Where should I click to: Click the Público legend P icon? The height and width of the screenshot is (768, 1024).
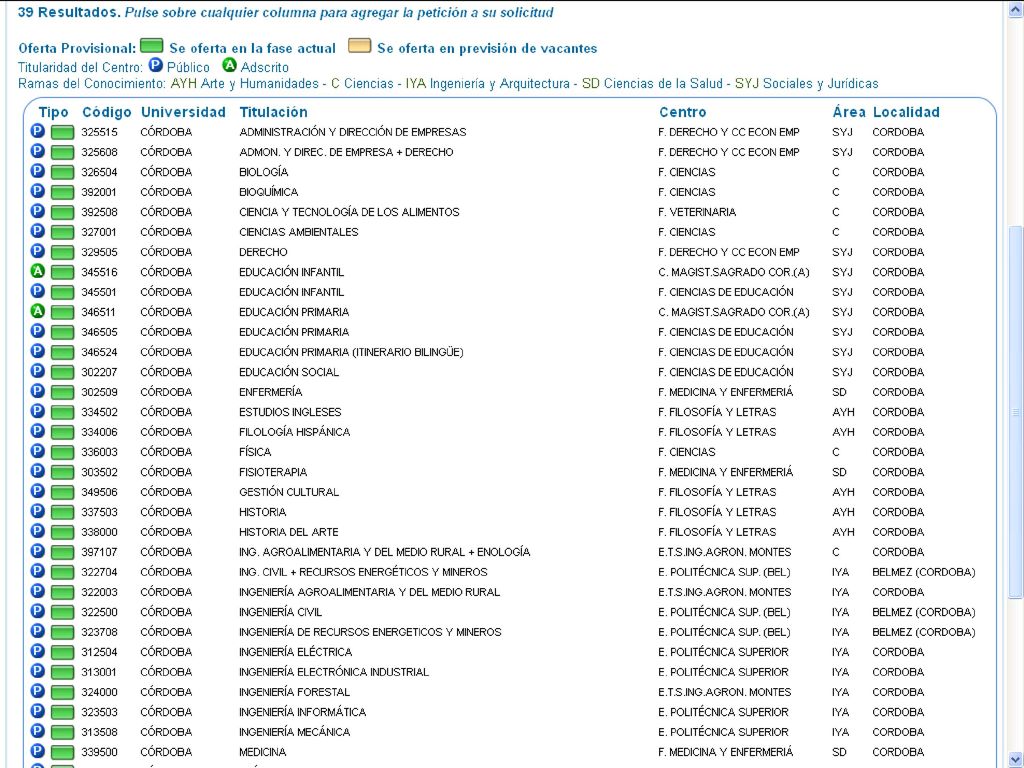click(x=155, y=65)
